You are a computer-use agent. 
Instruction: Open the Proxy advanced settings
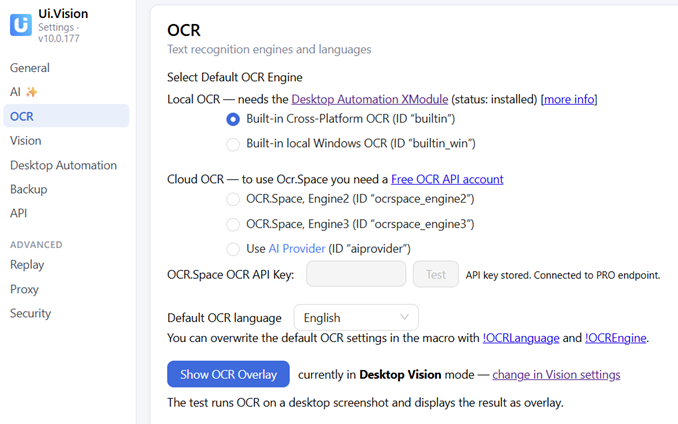pyautogui.click(x=25, y=289)
